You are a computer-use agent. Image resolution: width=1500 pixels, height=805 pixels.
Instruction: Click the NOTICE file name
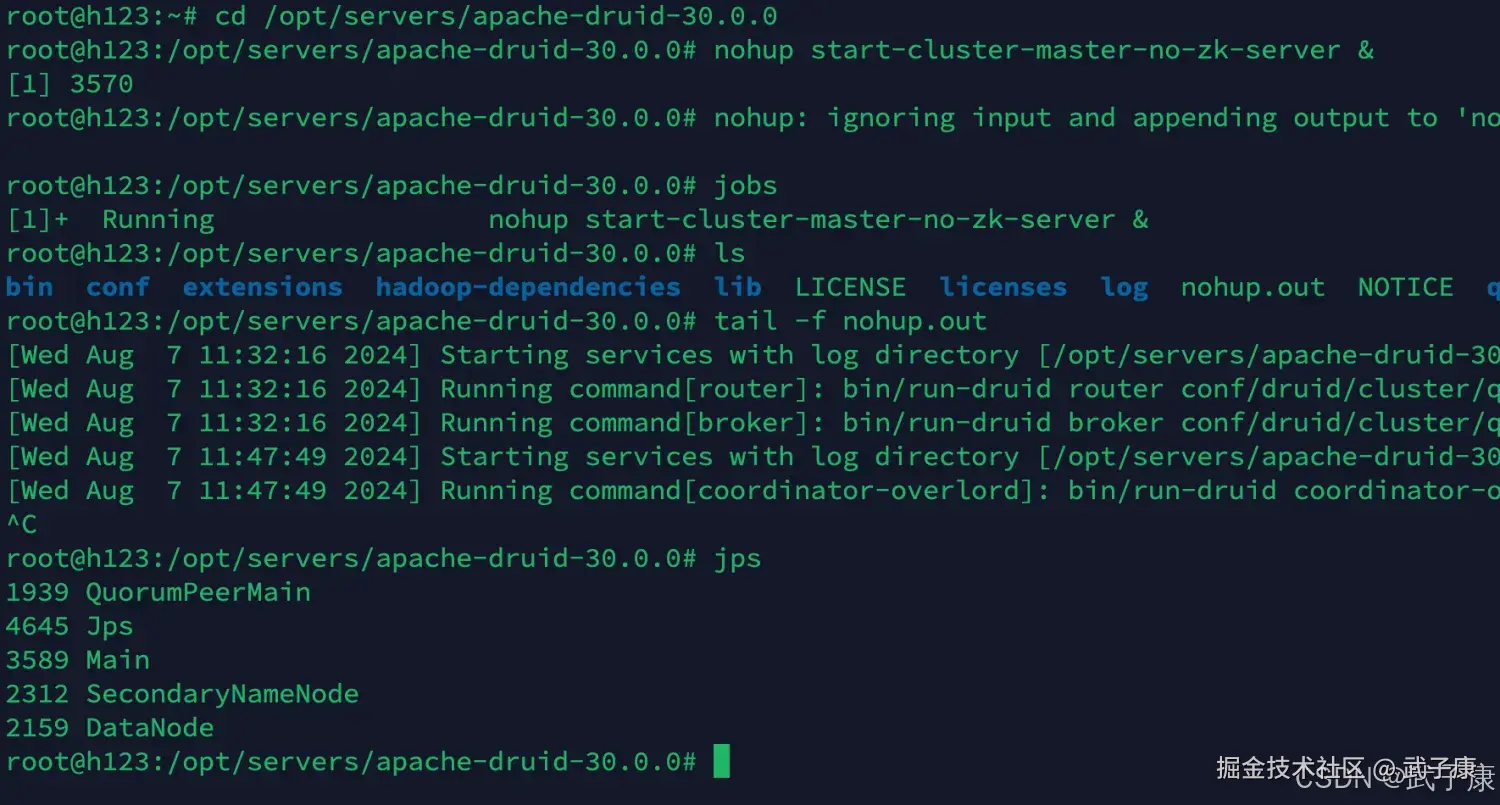tap(1405, 287)
